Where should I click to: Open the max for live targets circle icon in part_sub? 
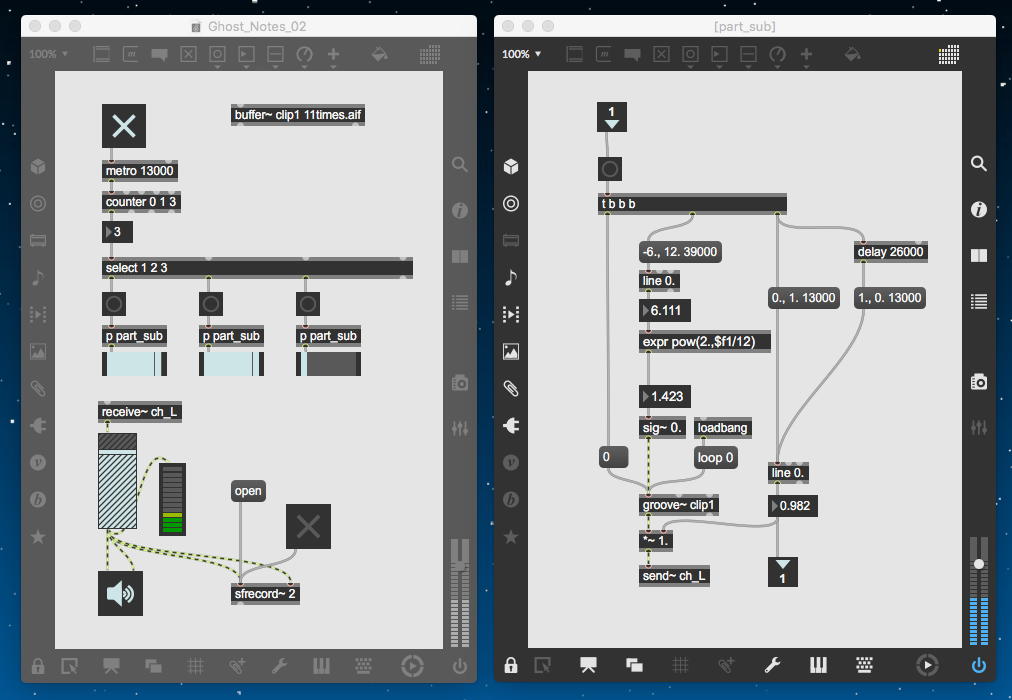pyautogui.click(x=511, y=204)
